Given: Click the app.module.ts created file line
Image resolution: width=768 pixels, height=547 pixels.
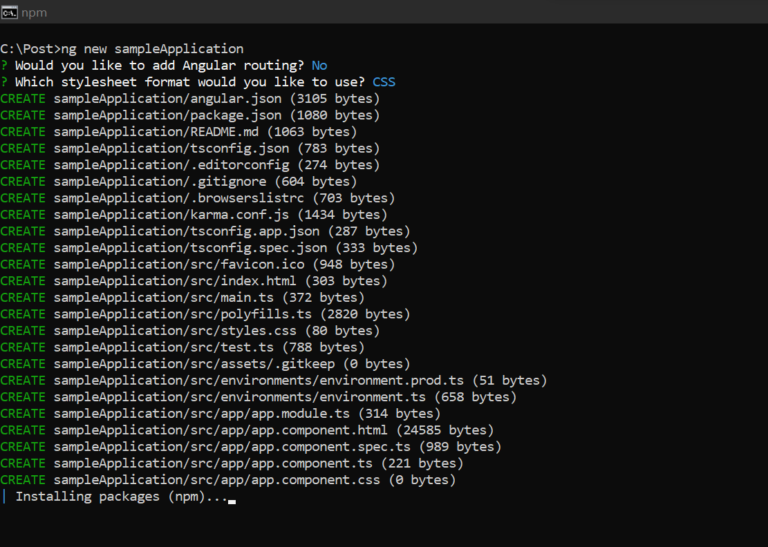Looking at the screenshot, I should point(220,414).
